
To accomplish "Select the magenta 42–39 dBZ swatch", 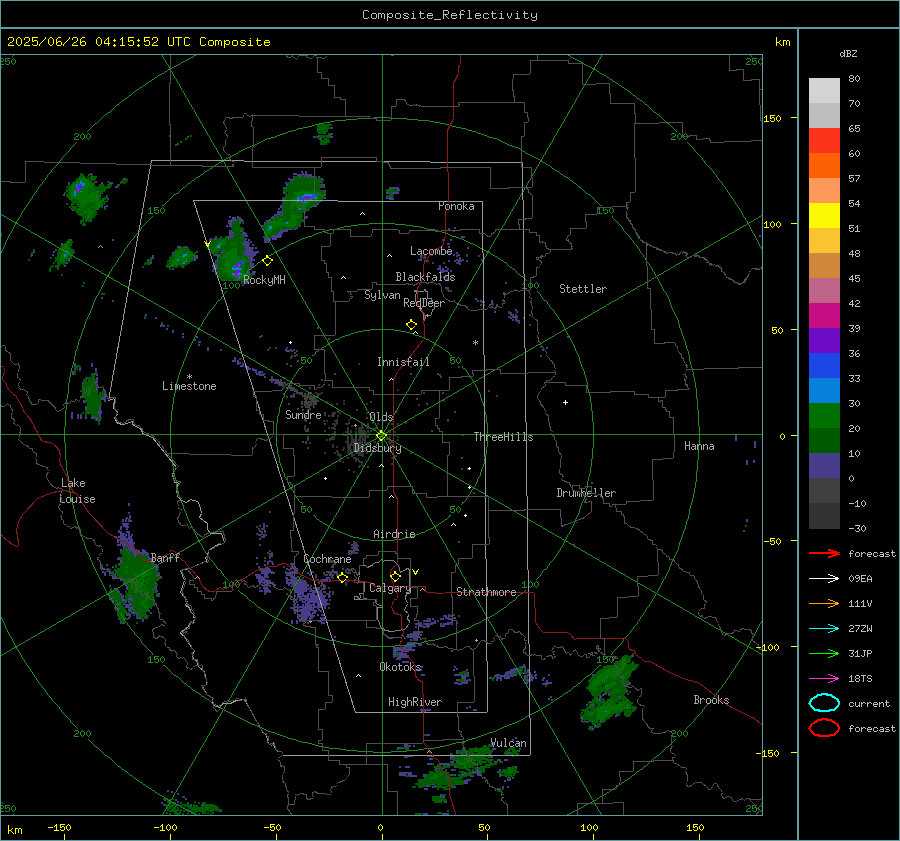I will click(824, 316).
